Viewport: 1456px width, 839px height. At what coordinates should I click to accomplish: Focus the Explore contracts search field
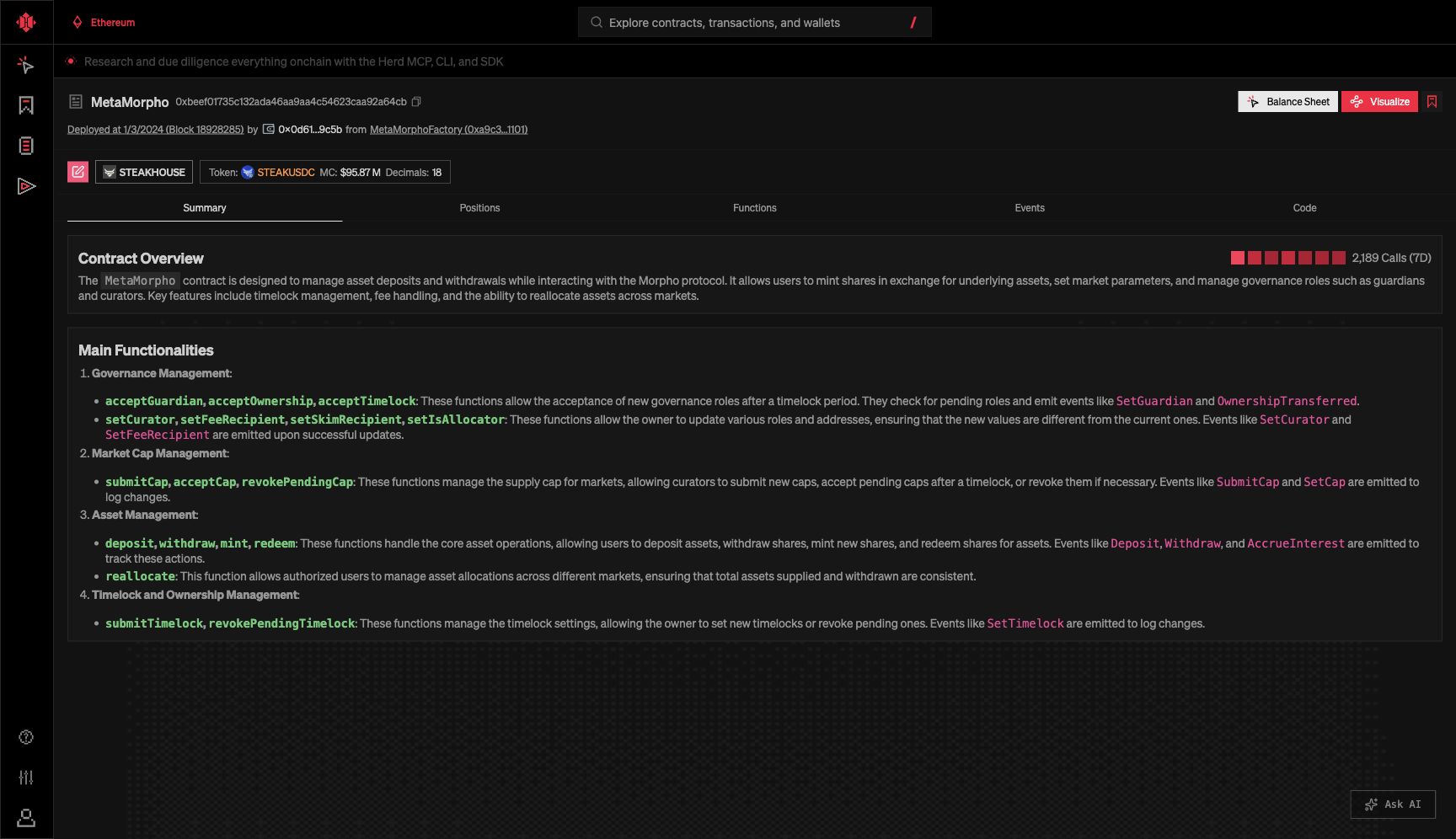click(x=754, y=23)
